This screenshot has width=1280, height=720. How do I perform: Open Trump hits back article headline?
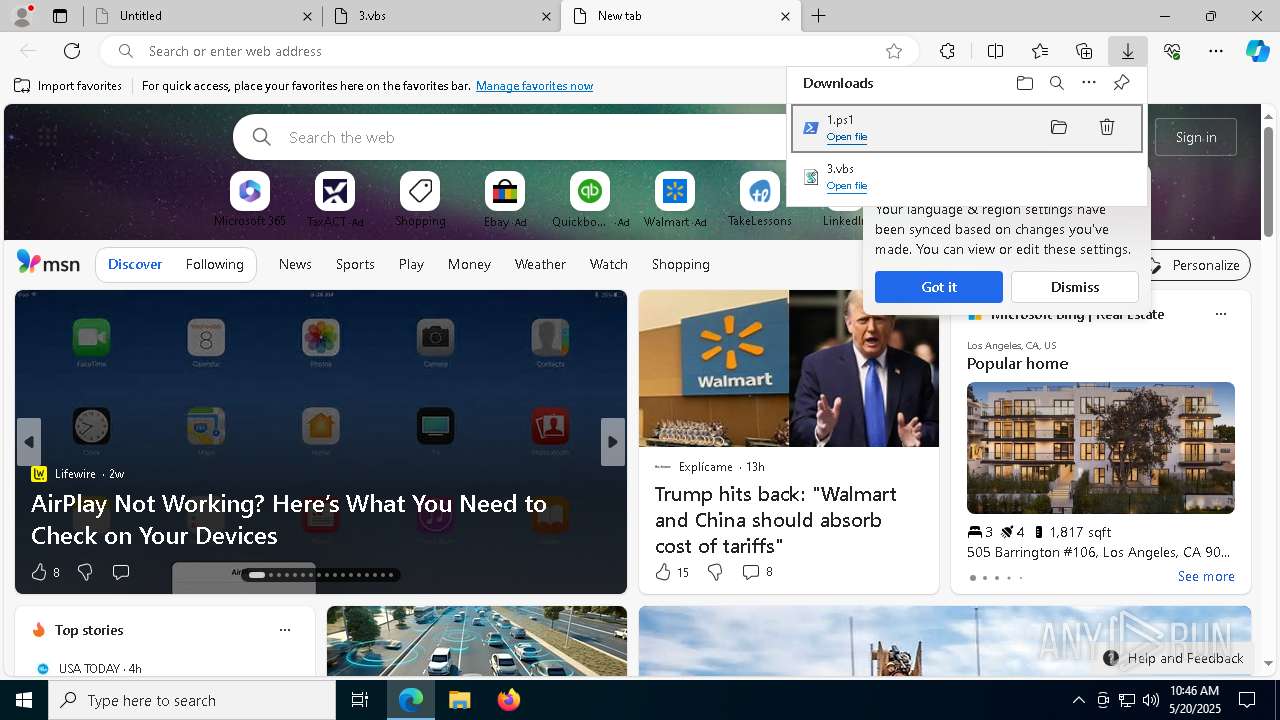(776, 520)
